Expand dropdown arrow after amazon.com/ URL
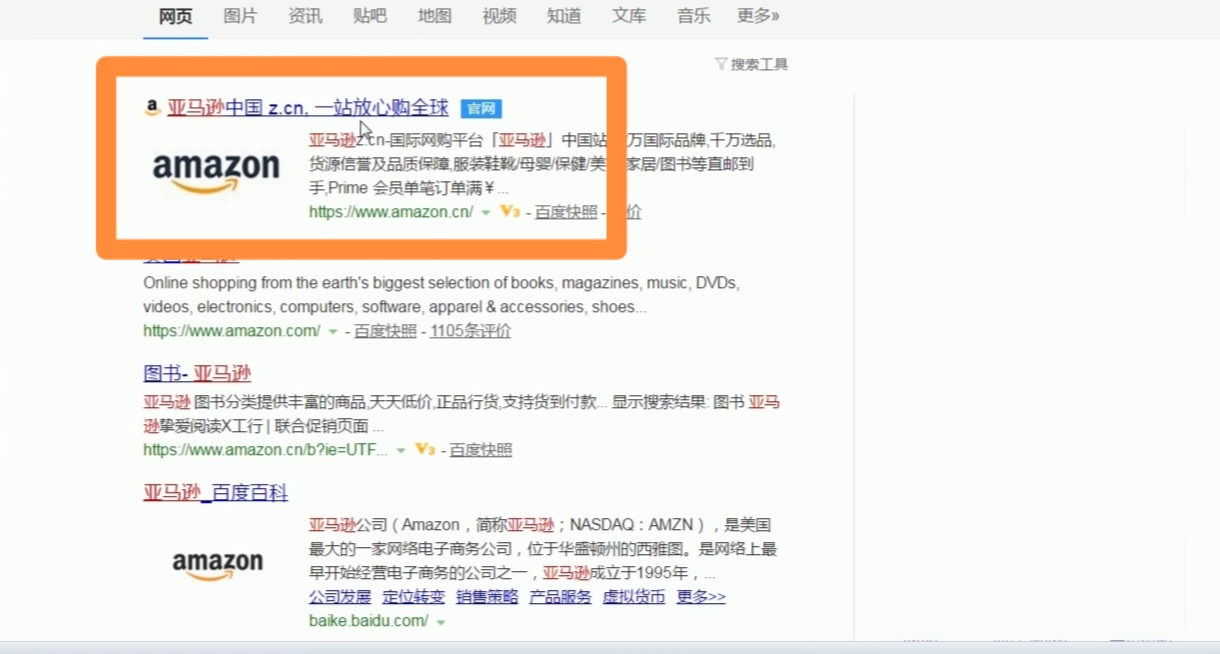This screenshot has width=1220, height=654. [x=333, y=332]
